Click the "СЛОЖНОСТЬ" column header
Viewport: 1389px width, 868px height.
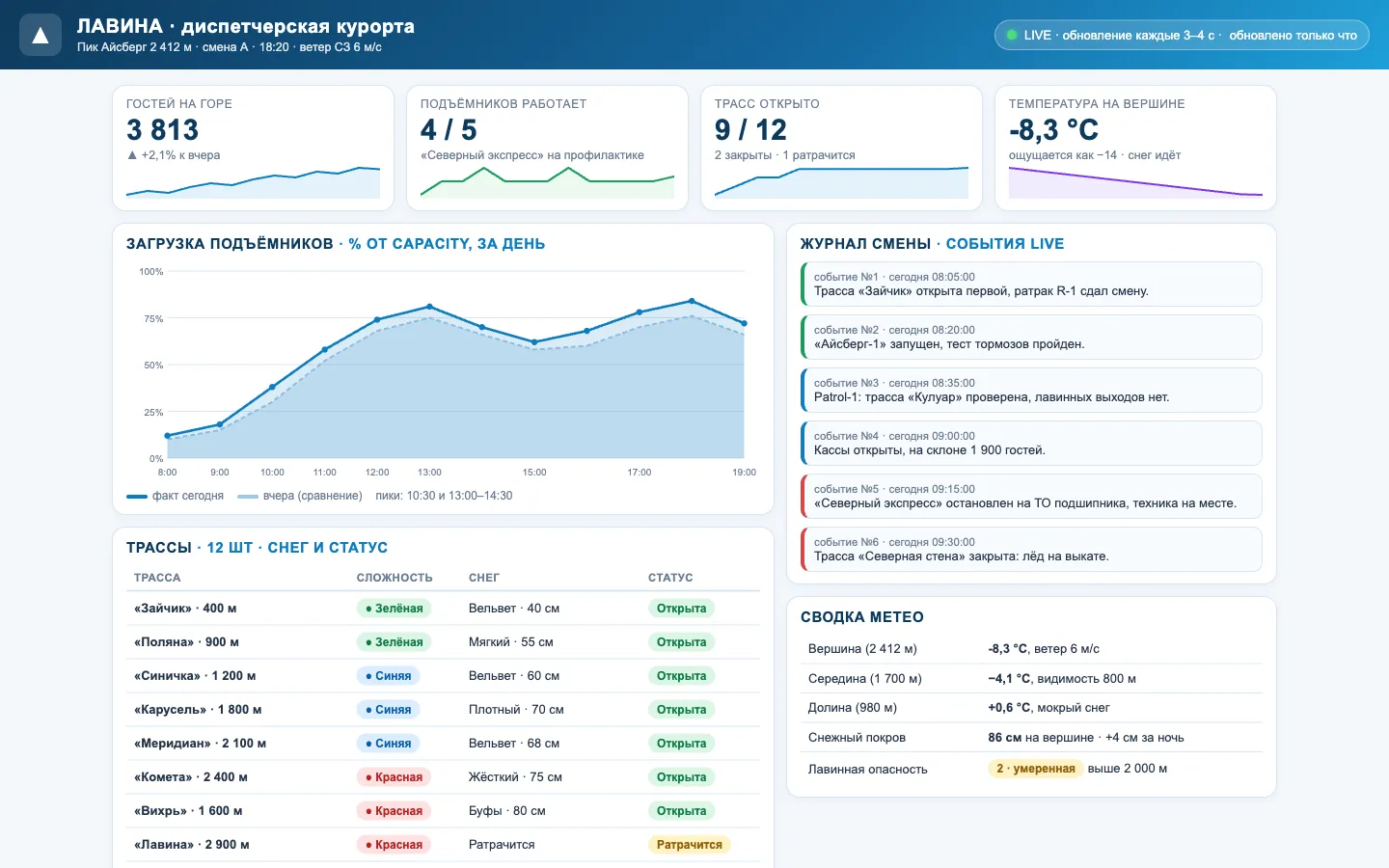click(x=395, y=578)
